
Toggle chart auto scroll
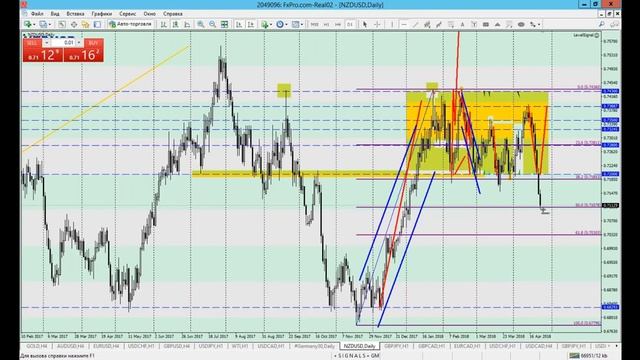click(x=239, y=24)
